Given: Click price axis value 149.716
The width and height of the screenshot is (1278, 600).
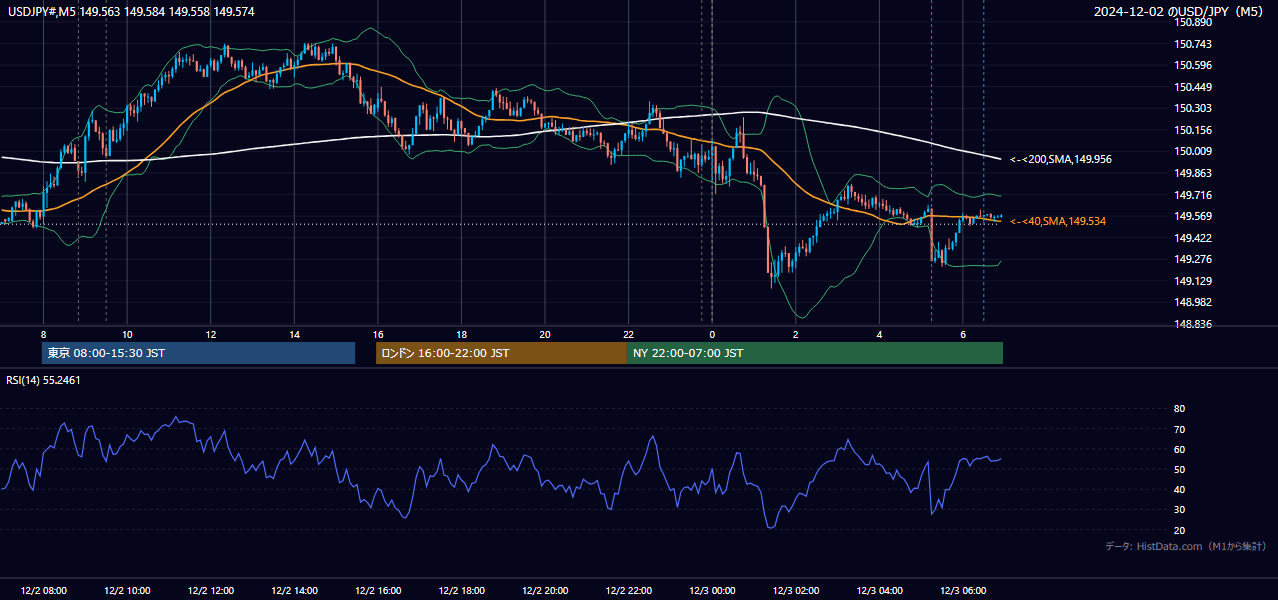Looking at the screenshot, I should (x=1194, y=195).
